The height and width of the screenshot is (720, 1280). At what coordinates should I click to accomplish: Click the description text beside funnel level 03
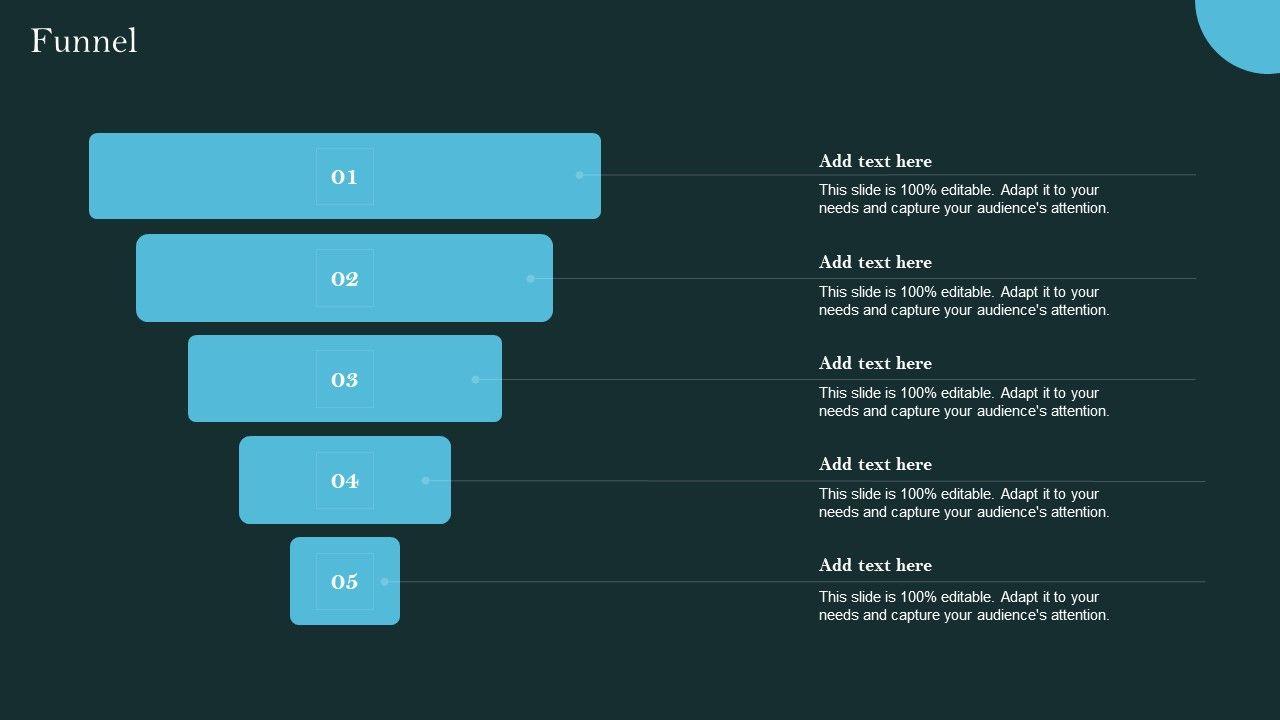pos(963,402)
